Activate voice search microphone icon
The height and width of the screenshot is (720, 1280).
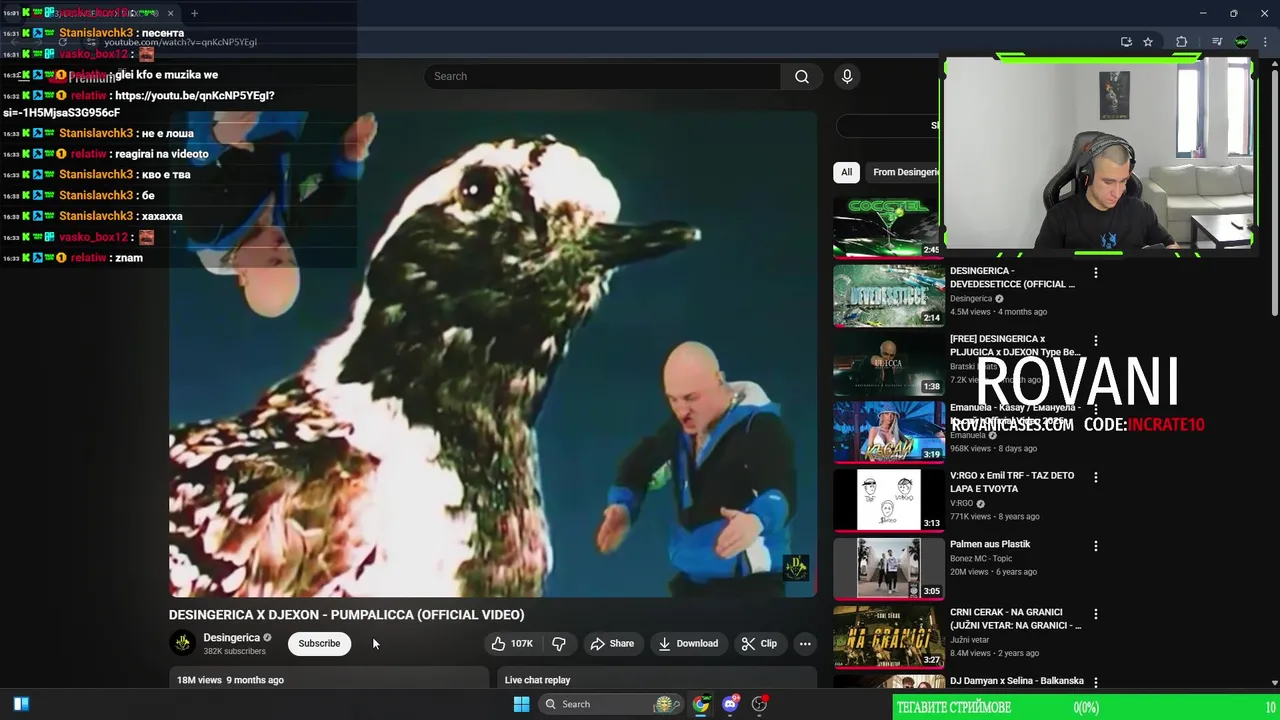pyautogui.click(x=847, y=76)
